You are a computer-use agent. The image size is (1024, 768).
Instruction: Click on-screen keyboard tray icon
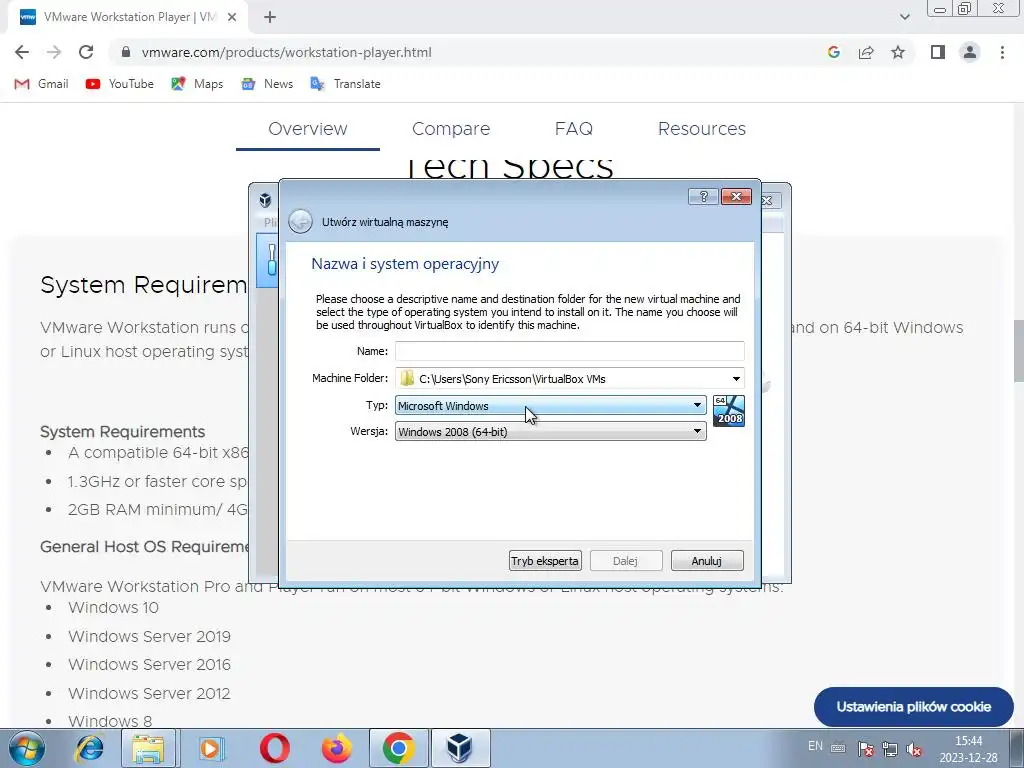click(839, 748)
